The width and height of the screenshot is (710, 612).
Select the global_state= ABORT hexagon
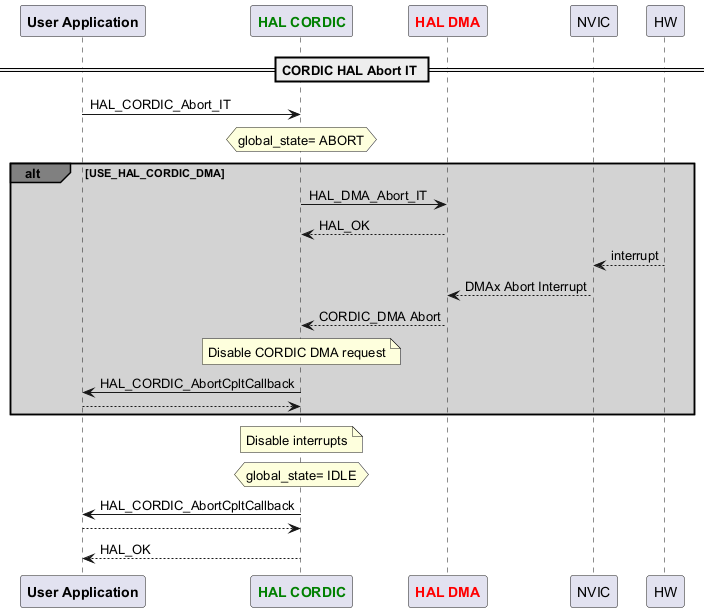pos(301,140)
